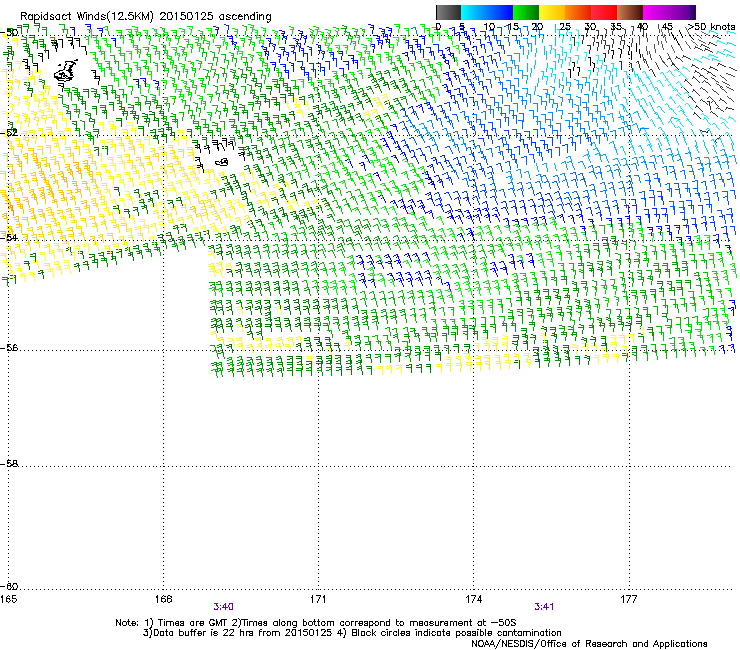The height and width of the screenshot is (650, 740).
Task: Pick the brown 35-40 knots legend segment
Action: click(x=630, y=12)
